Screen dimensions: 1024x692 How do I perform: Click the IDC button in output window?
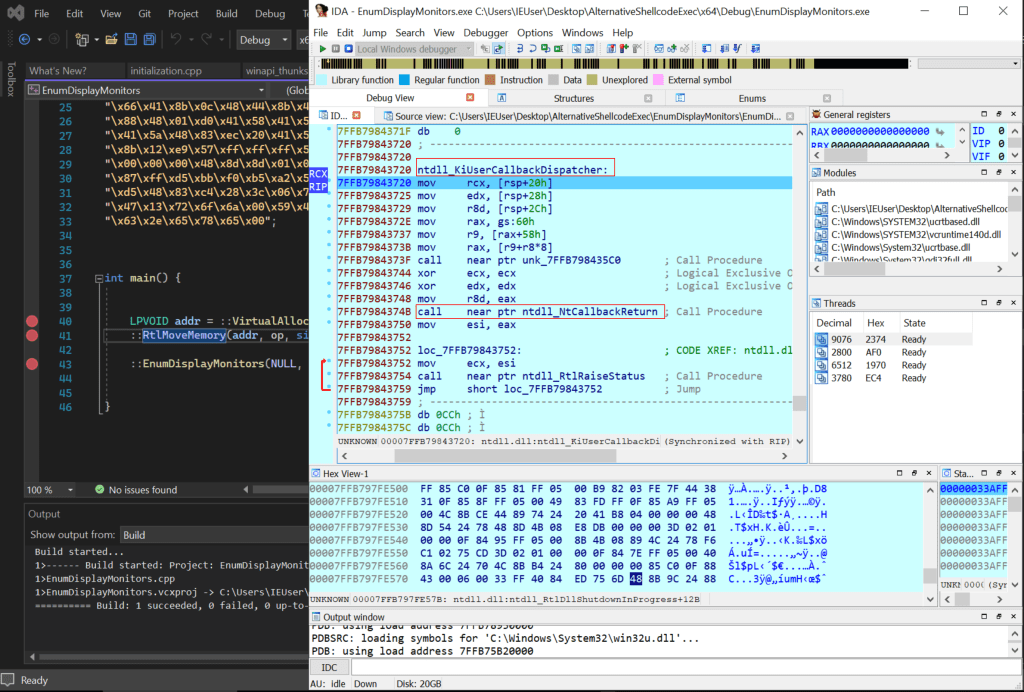tap(329, 666)
